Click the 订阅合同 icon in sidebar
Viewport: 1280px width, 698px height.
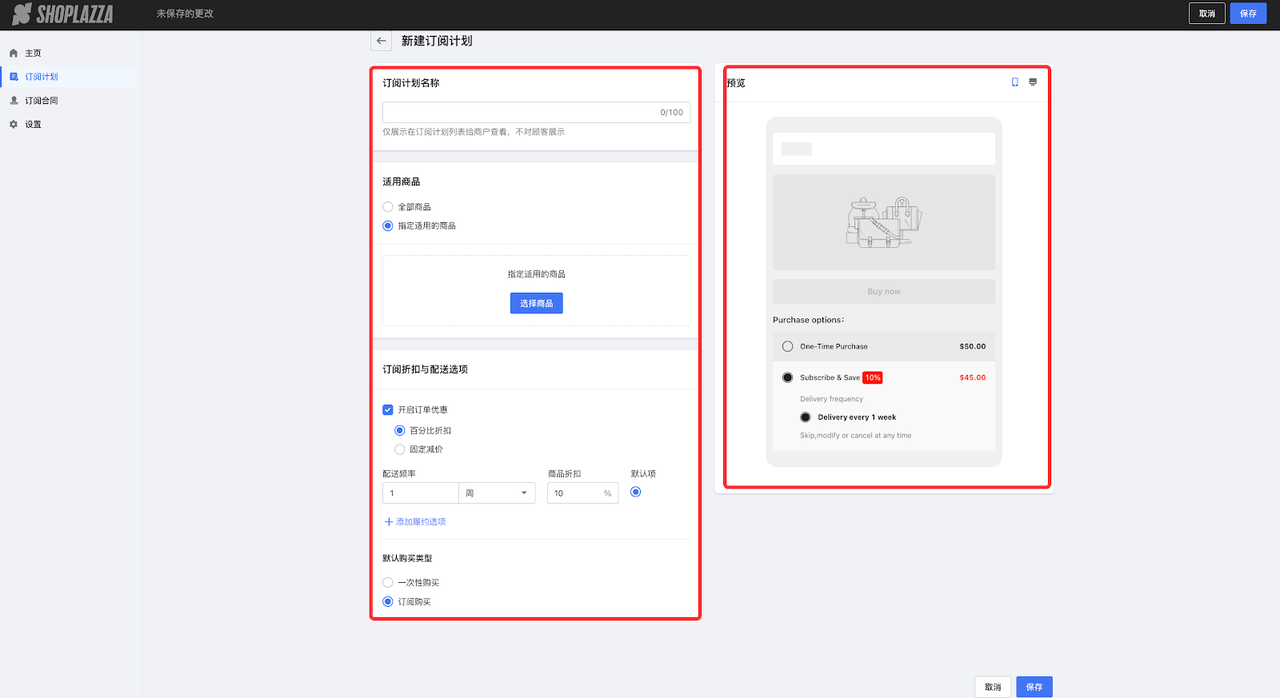(x=14, y=101)
